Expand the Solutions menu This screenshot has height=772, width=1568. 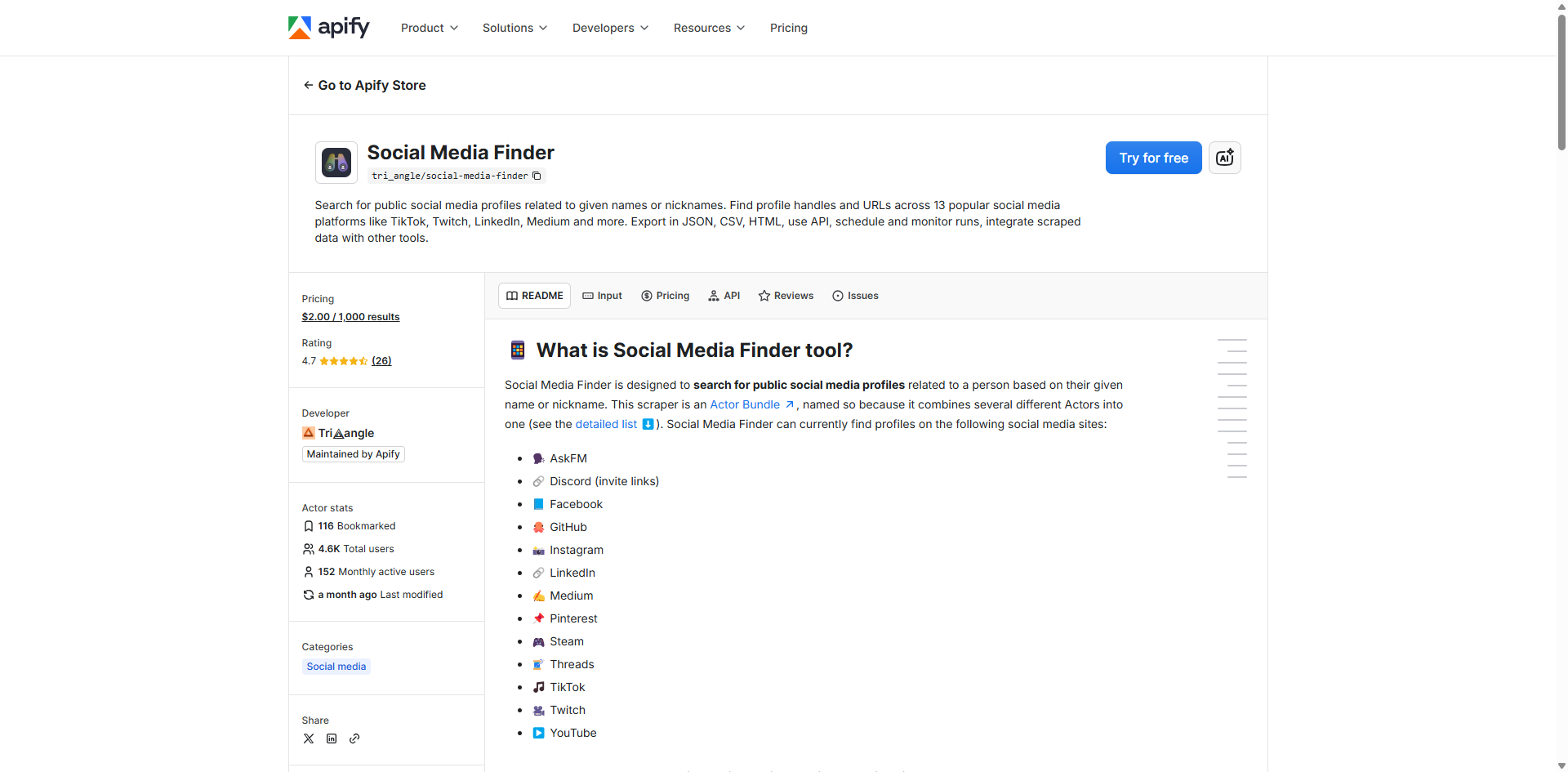(x=514, y=27)
